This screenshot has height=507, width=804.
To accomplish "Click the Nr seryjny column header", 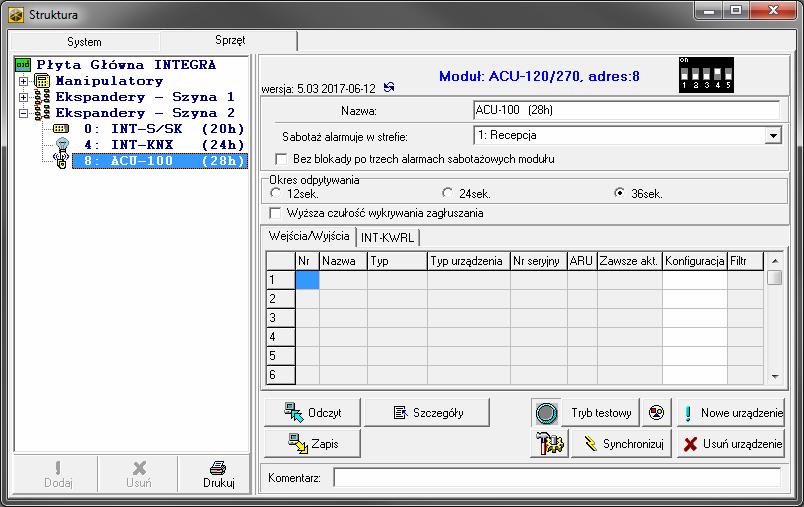I will (539, 261).
